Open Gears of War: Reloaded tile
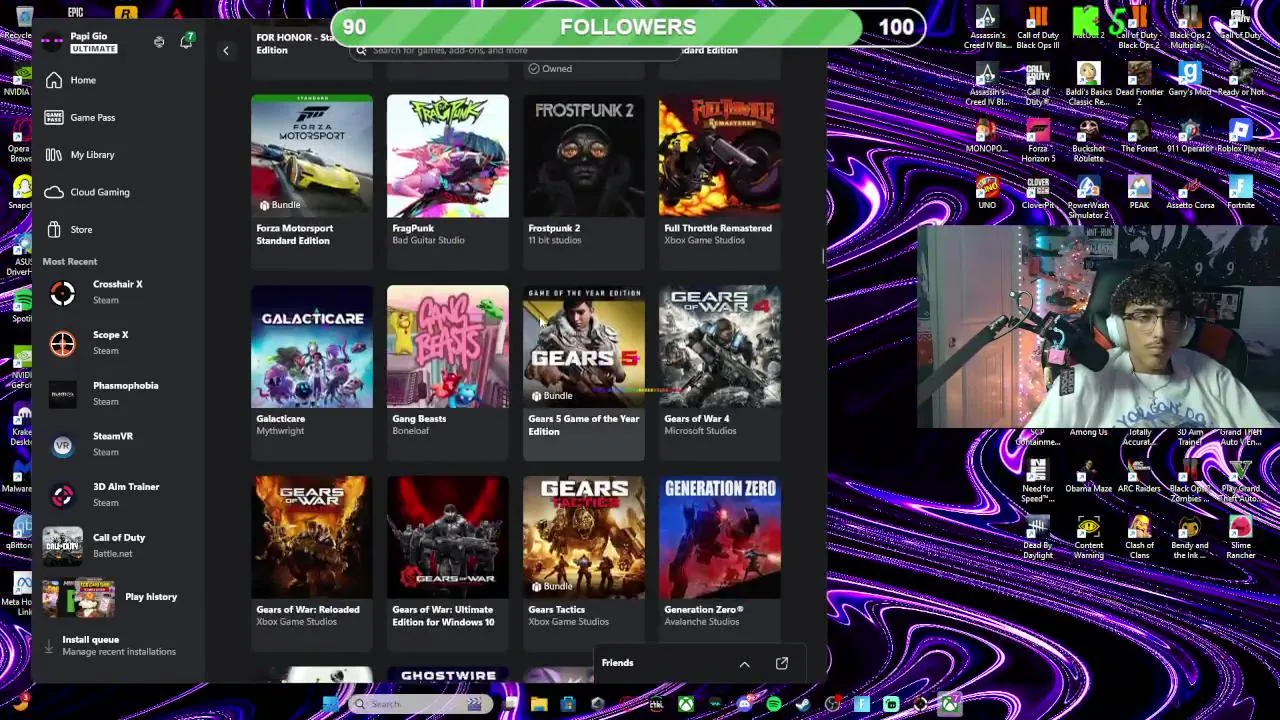The image size is (1280, 720). pos(312,563)
